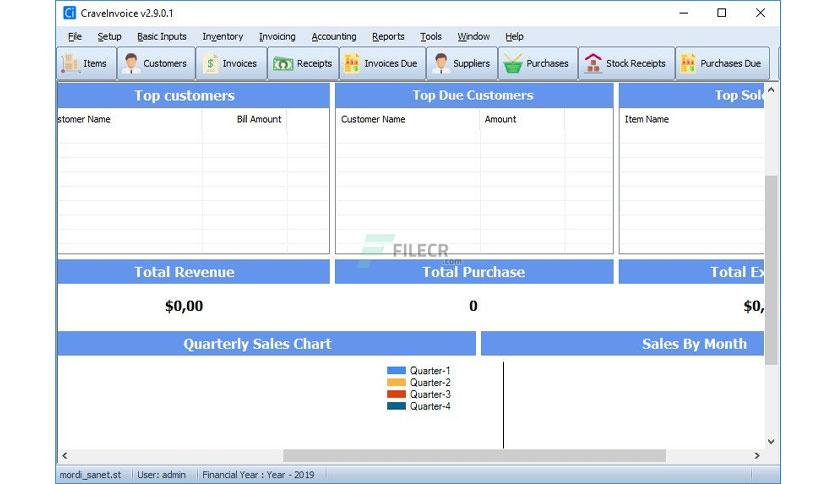Click the Top customers panel header
The width and height of the screenshot is (836, 484).
[x=193, y=95]
